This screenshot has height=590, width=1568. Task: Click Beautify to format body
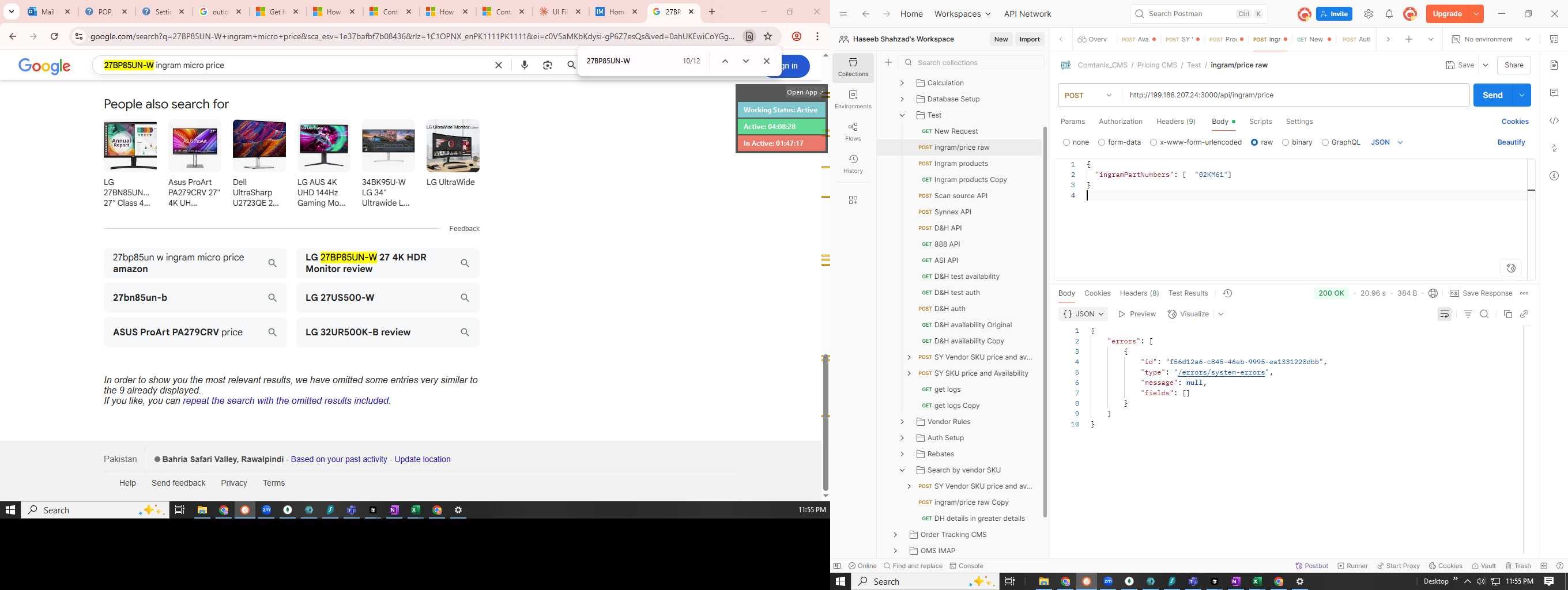tap(1511, 142)
